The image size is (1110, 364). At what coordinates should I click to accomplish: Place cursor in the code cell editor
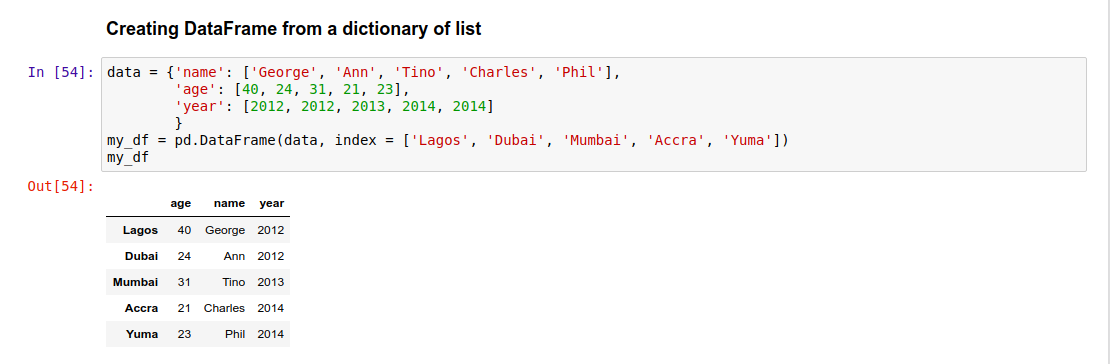[594, 114]
